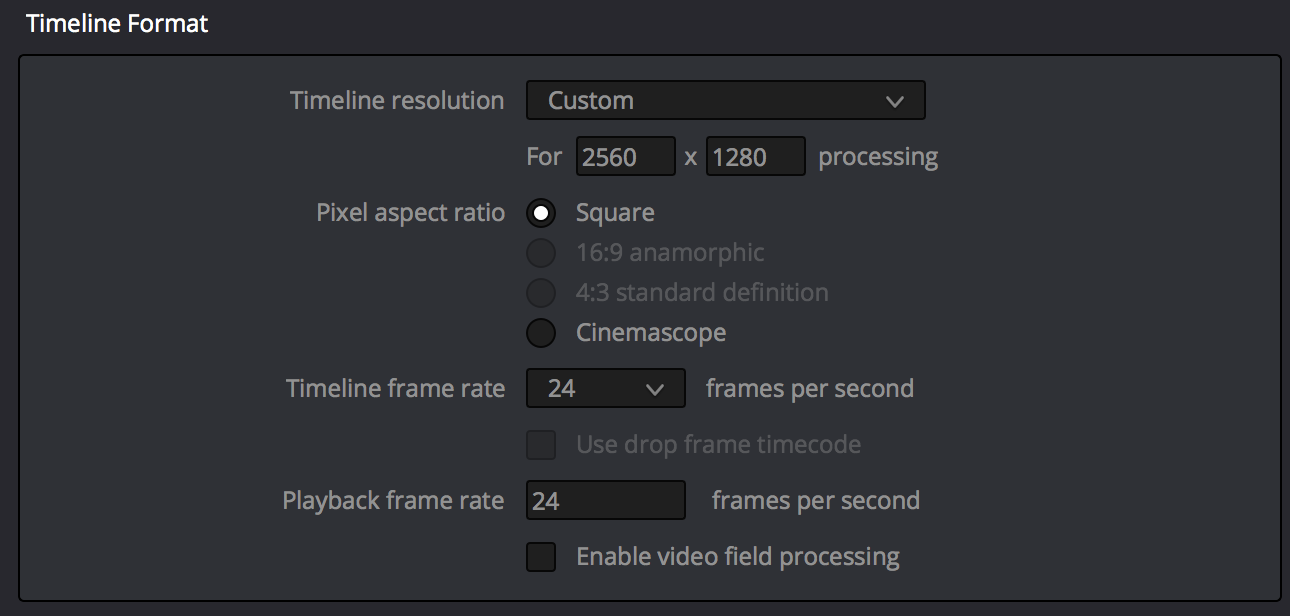Screen dimensions: 1290x616
Task: Click the Pixel aspect ratio label
Action: coord(410,213)
